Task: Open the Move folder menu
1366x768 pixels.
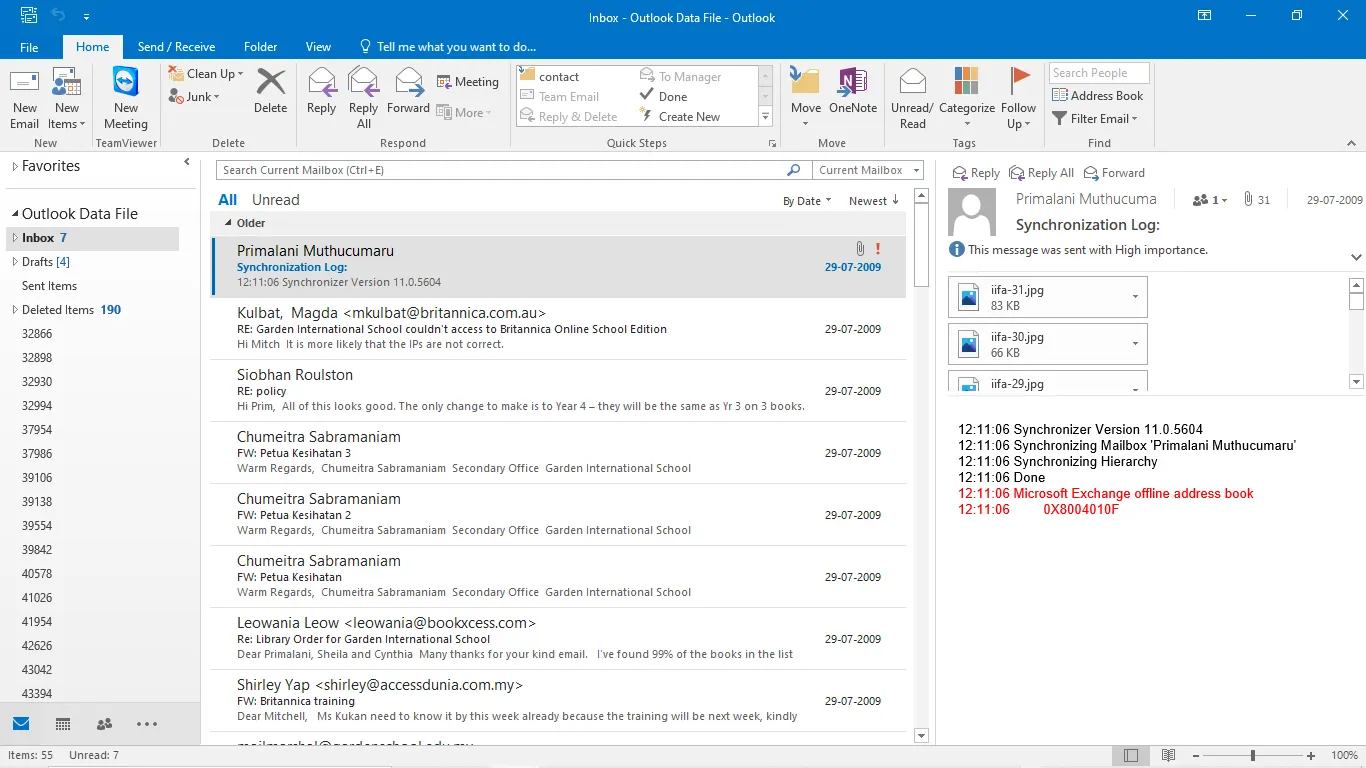Action: [805, 99]
